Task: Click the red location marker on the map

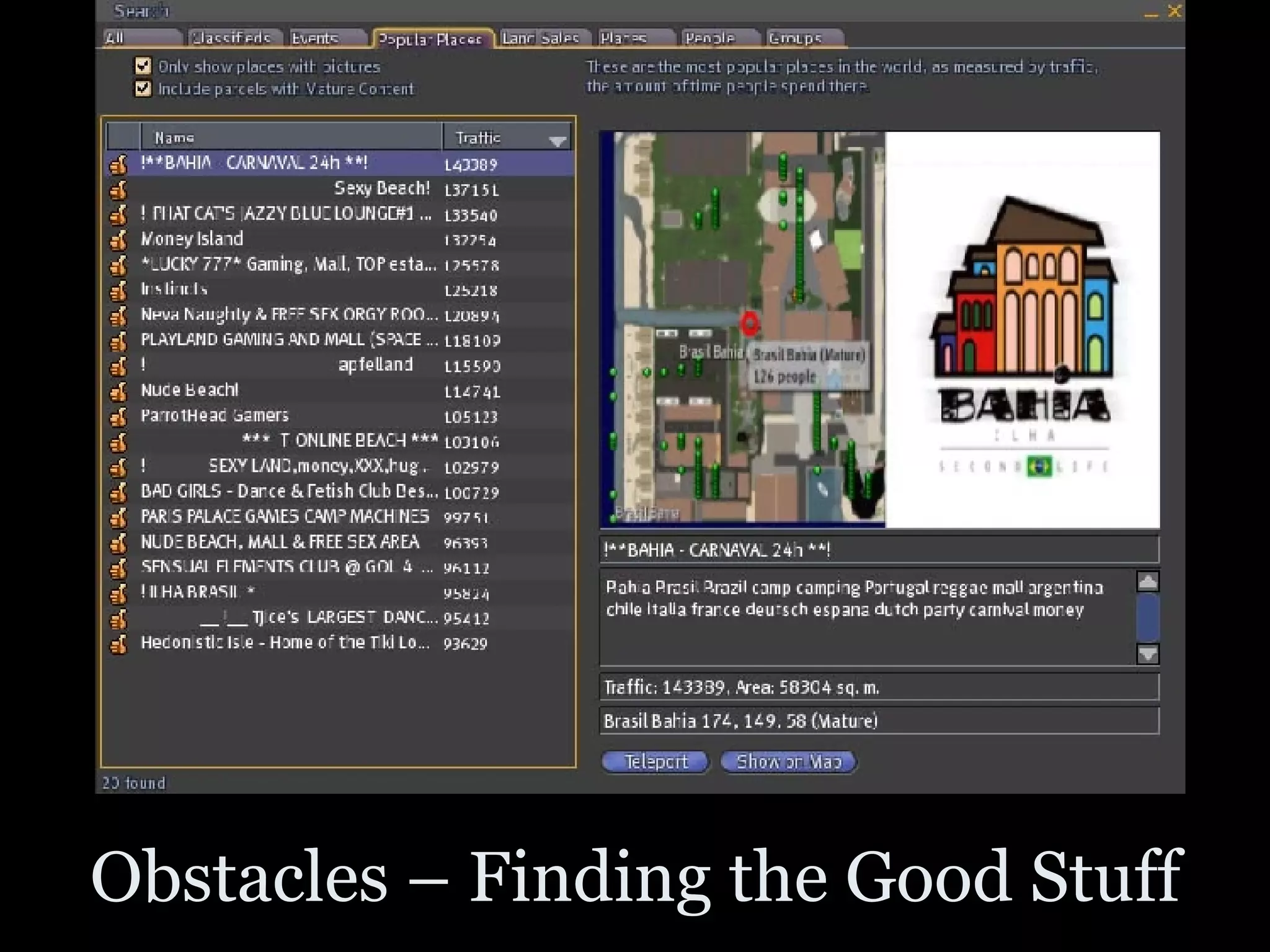Action: [750, 323]
